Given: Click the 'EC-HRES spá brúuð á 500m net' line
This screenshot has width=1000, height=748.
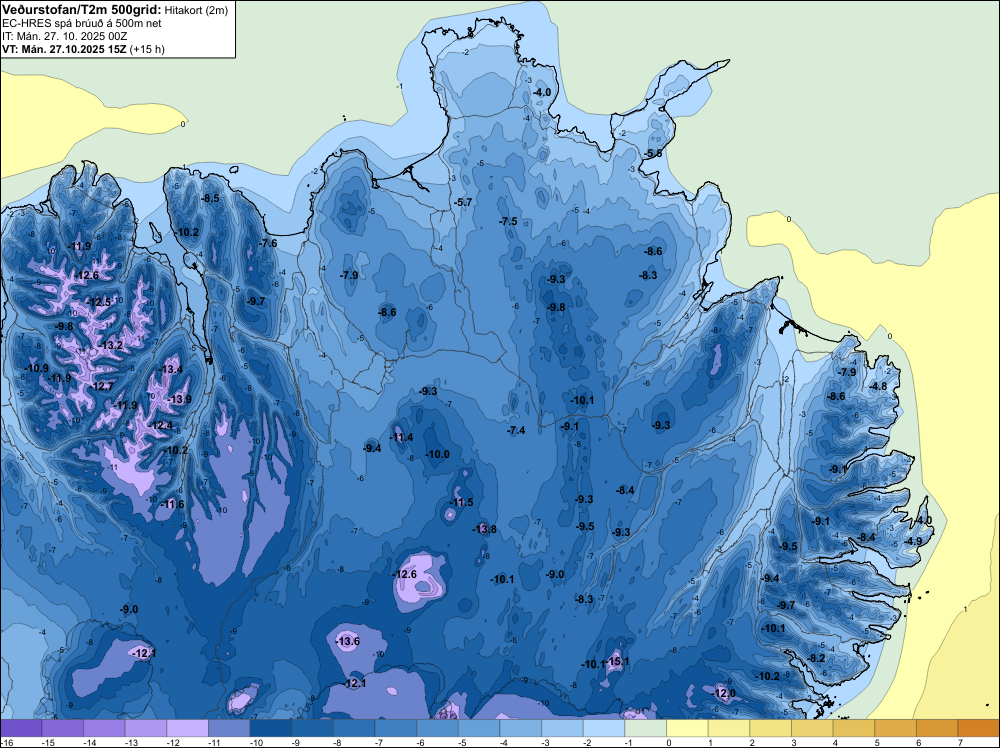Looking at the screenshot, I should (82, 23).
